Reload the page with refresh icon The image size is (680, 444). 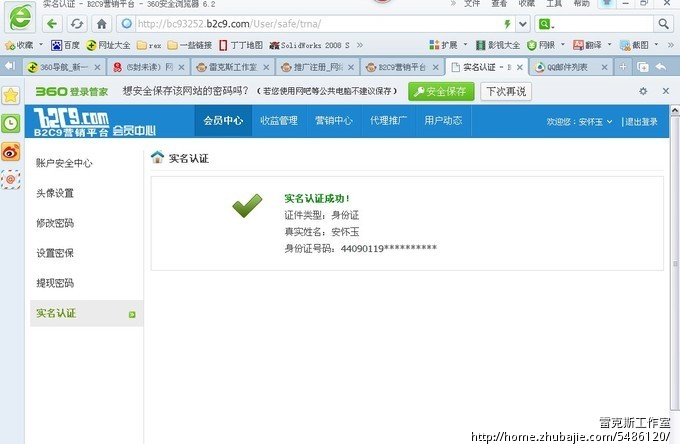pyautogui.click(x=77, y=24)
